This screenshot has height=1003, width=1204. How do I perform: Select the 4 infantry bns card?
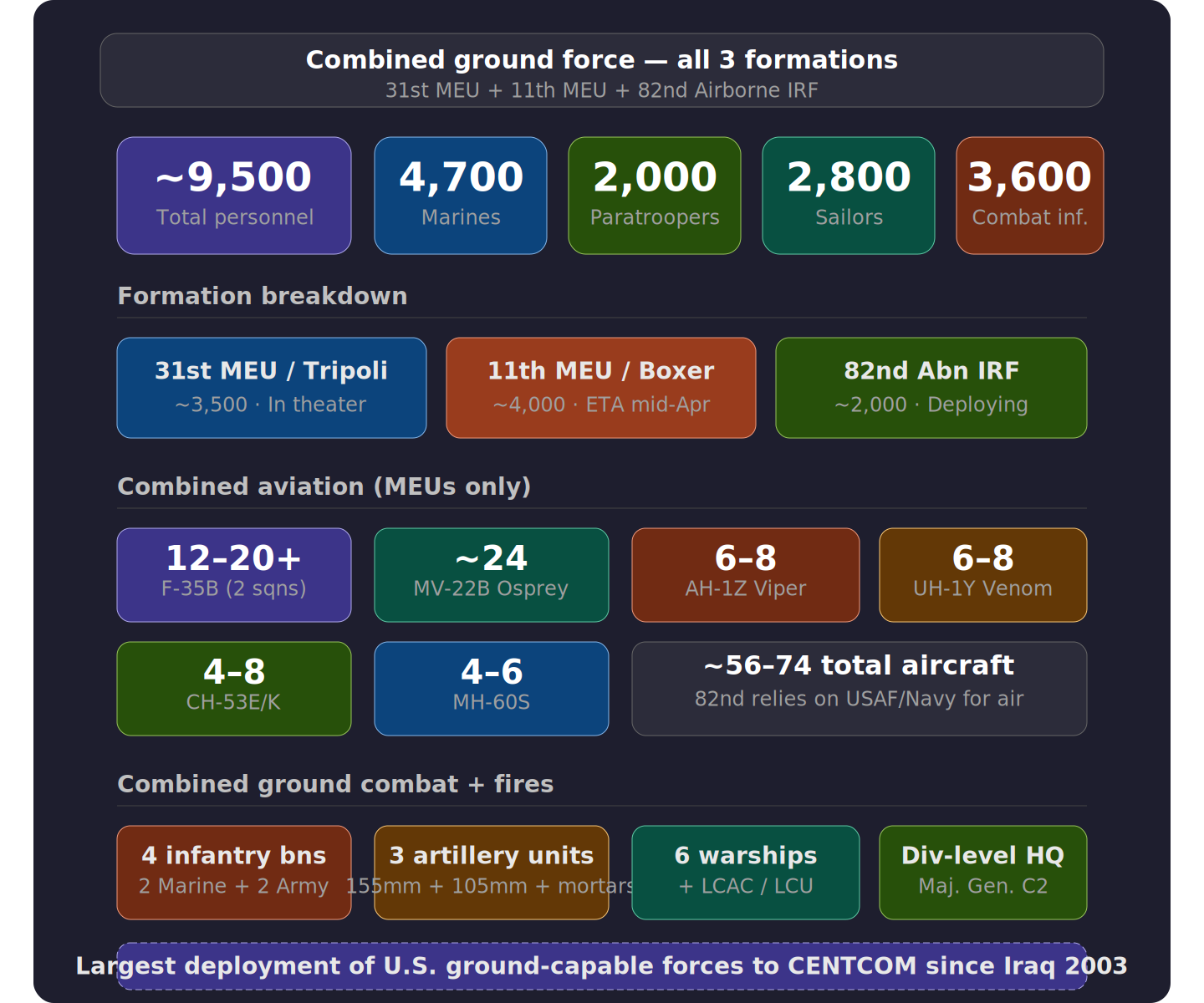pyautogui.click(x=234, y=873)
